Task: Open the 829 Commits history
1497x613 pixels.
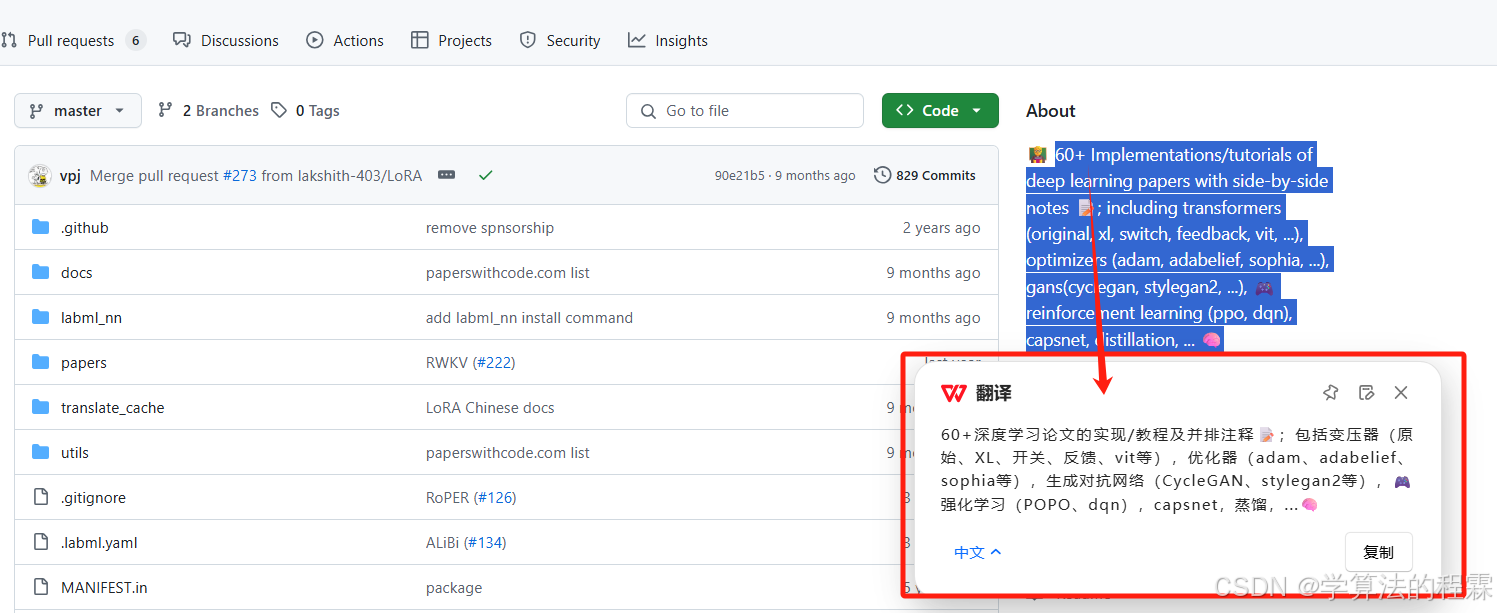Action: coord(925,175)
